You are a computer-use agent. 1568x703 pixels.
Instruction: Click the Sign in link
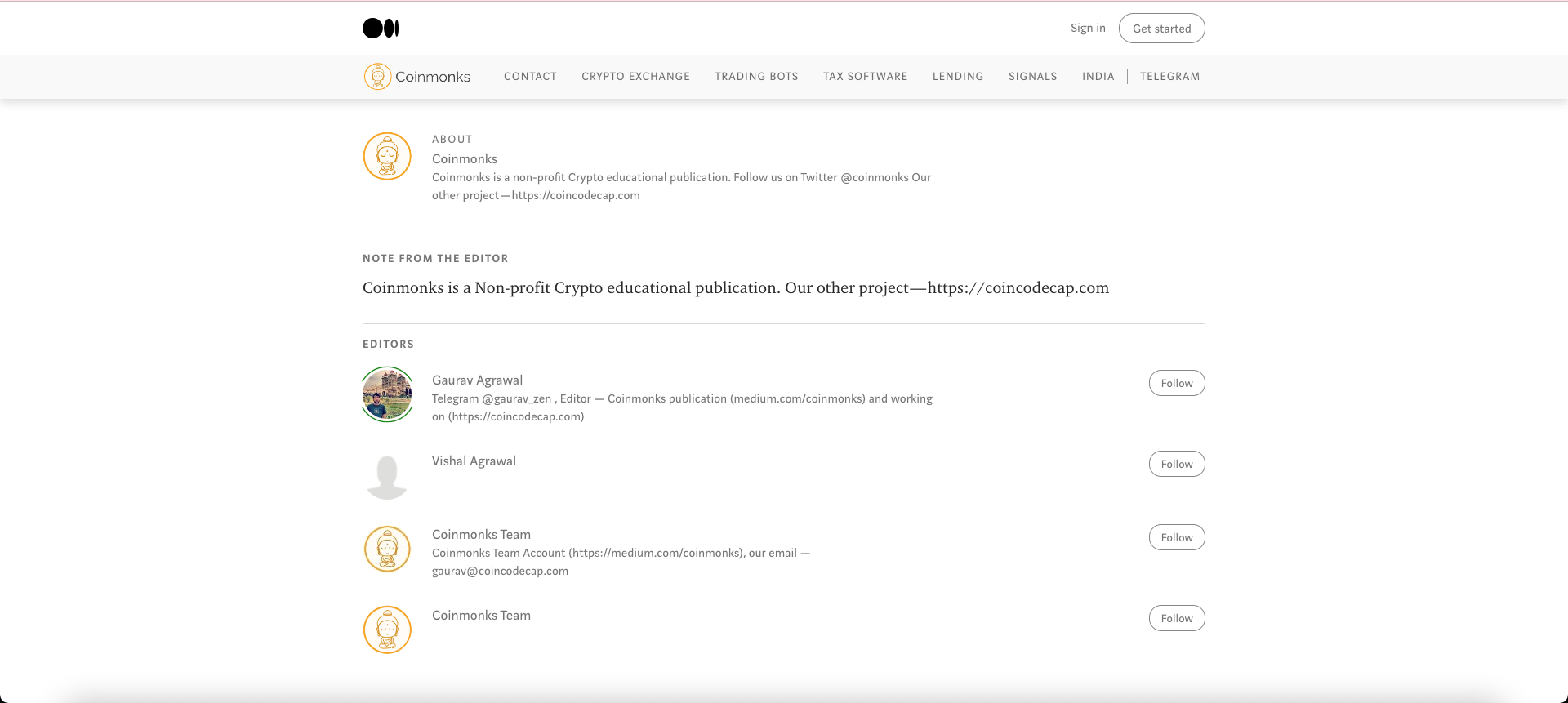tap(1088, 28)
